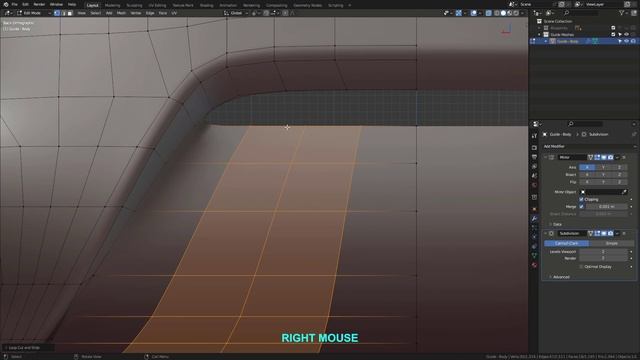Open the Edit Mode dropdown
640x360 pixels.
(x=34, y=13)
